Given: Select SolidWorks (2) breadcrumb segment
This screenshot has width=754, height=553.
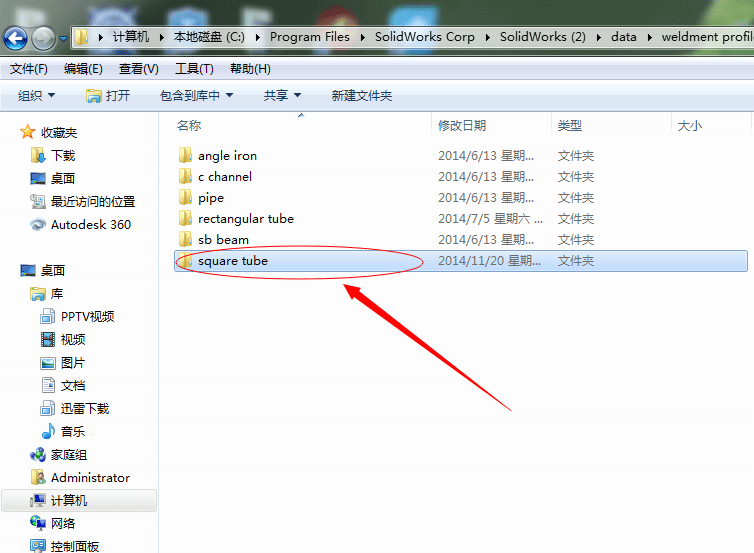Looking at the screenshot, I should [542, 37].
